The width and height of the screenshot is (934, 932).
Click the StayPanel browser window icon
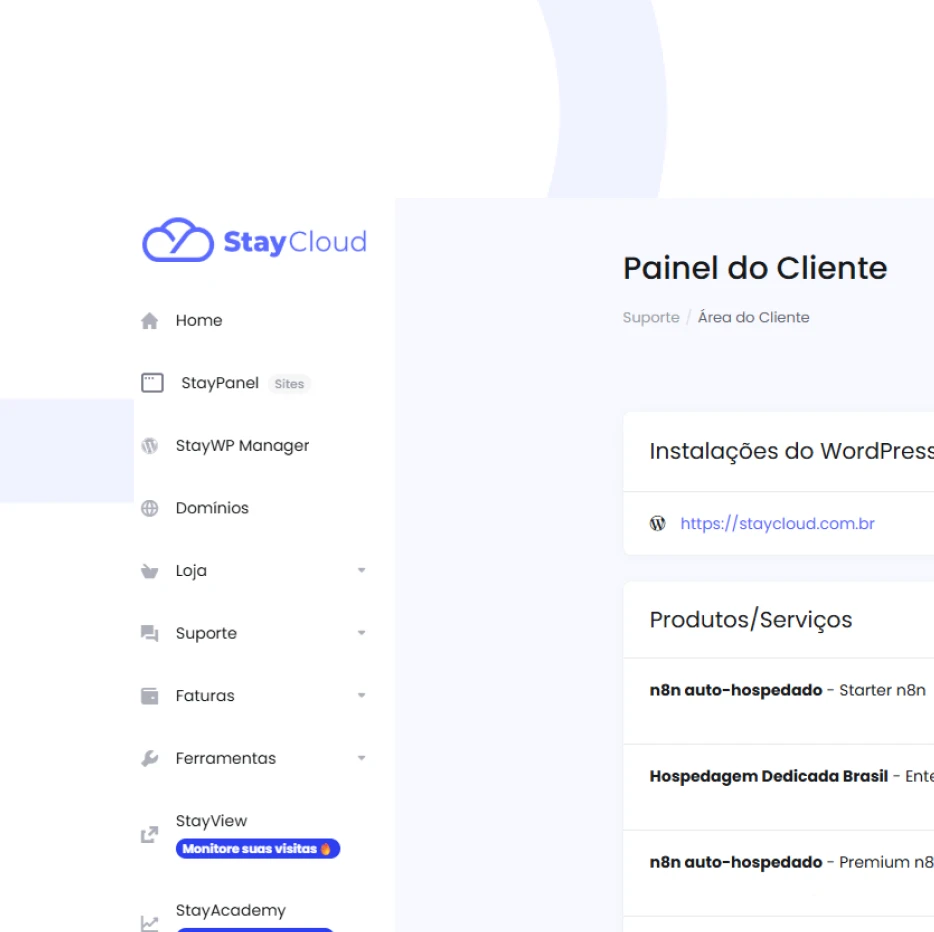point(151,382)
